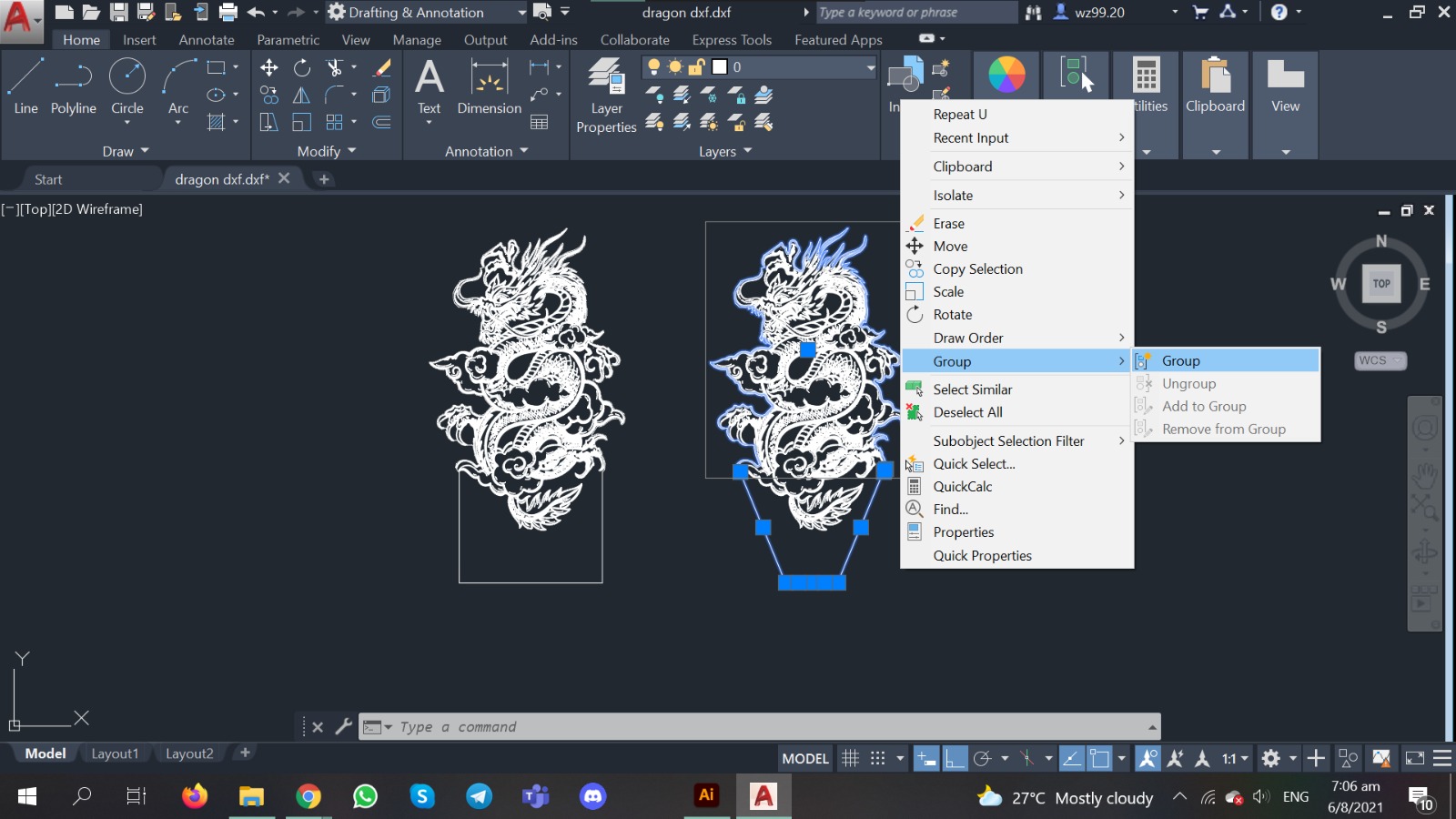Click the Offset tool icon
The width and height of the screenshot is (1456, 819).
[382, 122]
